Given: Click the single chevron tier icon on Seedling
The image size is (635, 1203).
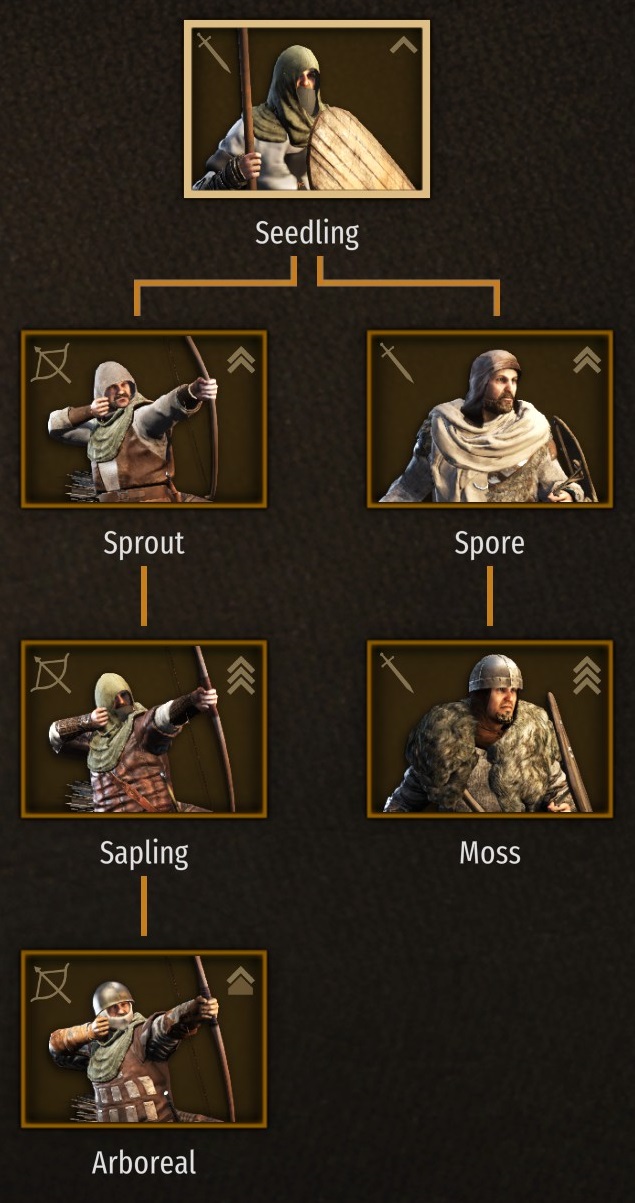Looking at the screenshot, I should coord(403,45).
